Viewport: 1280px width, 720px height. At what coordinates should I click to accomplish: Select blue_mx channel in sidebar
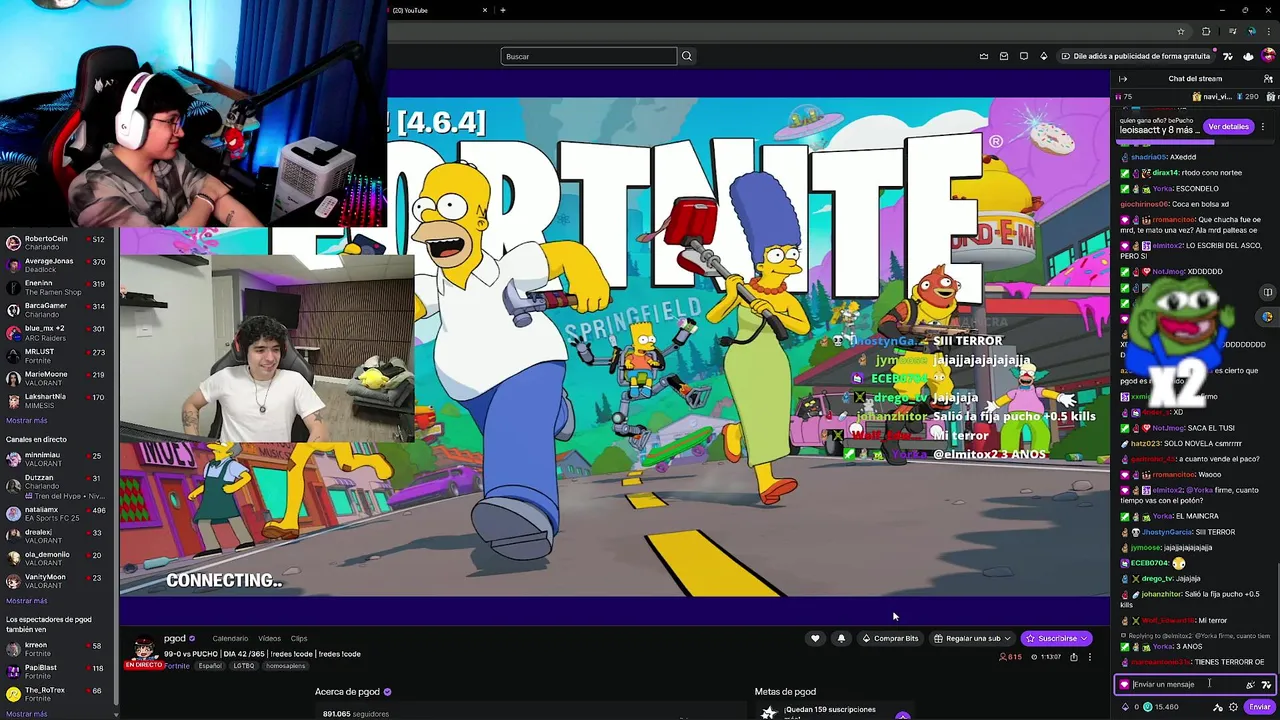(58, 333)
